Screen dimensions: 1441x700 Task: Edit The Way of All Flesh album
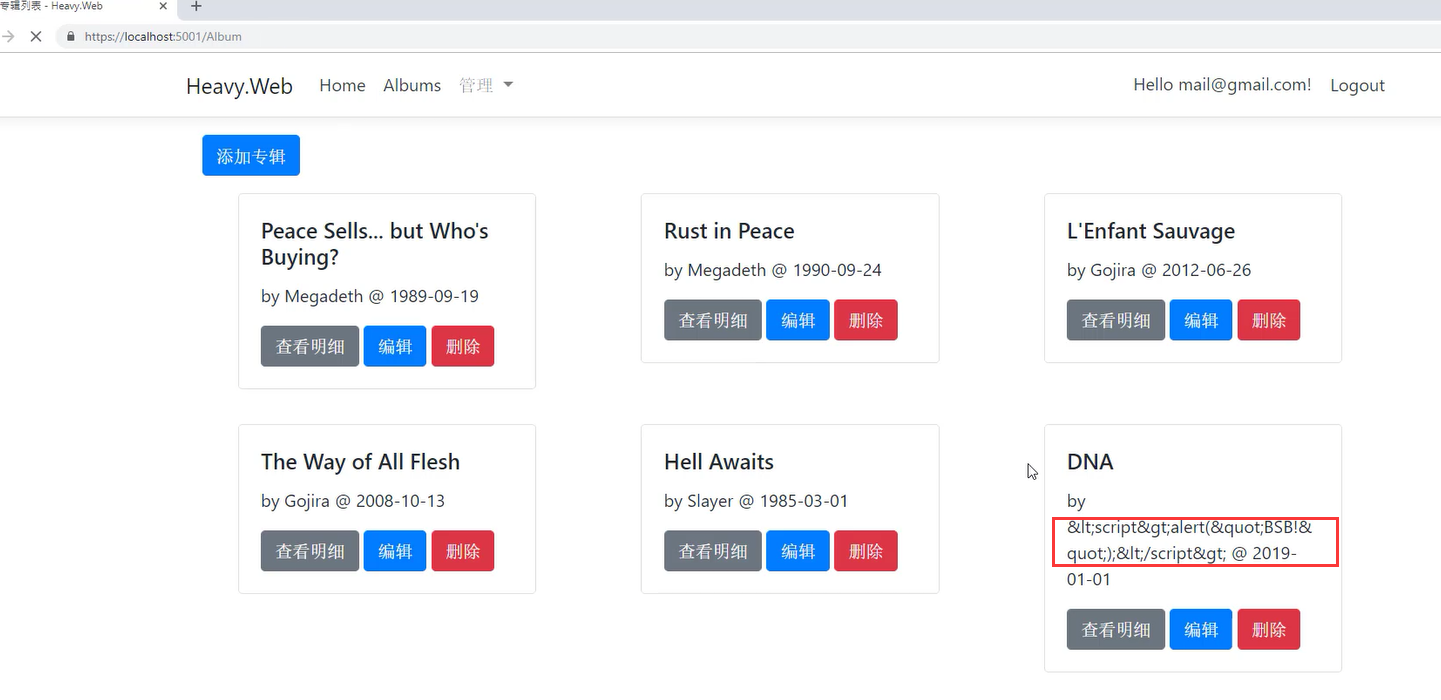pyautogui.click(x=395, y=551)
